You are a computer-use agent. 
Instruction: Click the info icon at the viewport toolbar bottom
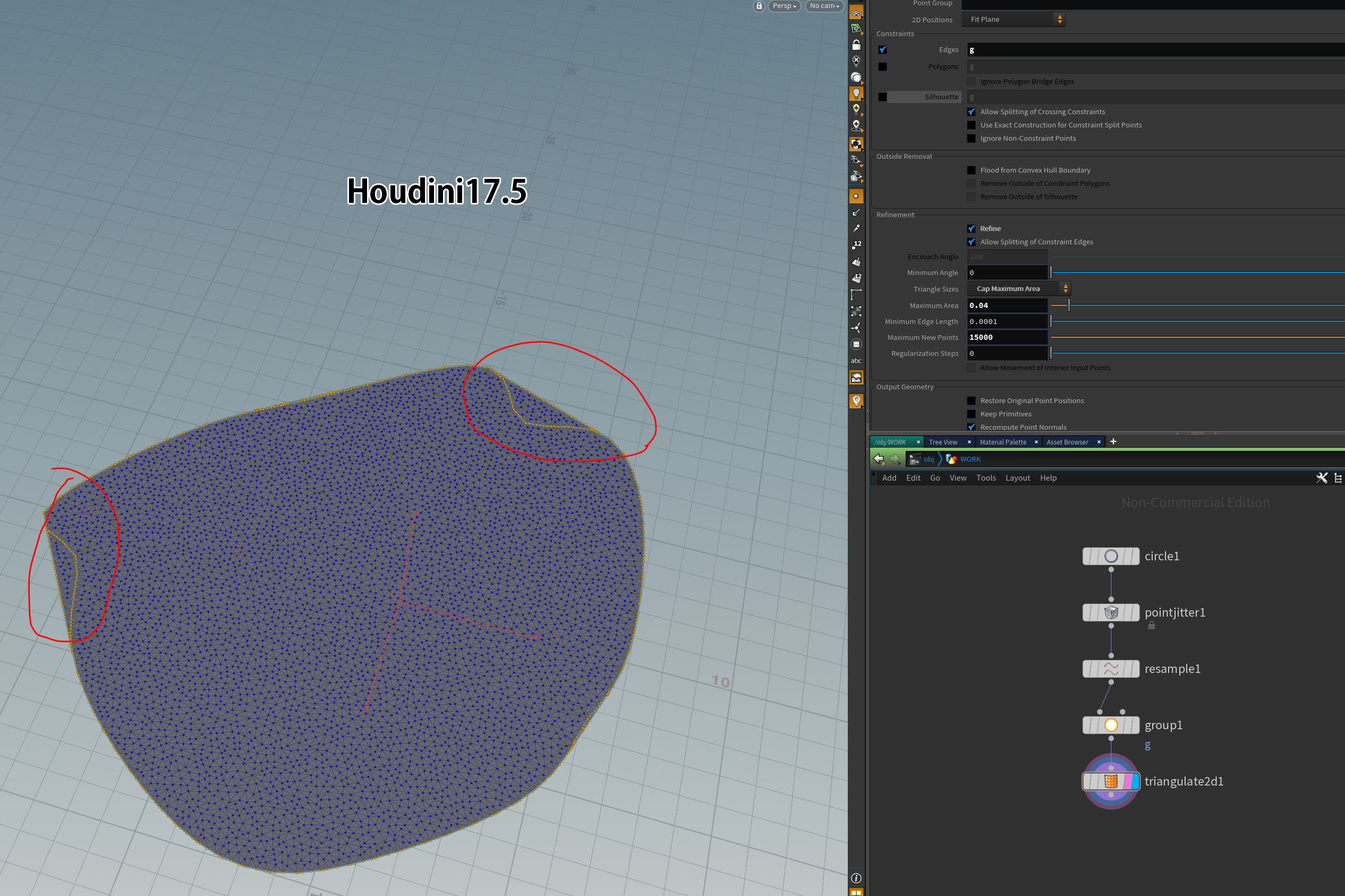pyautogui.click(x=856, y=878)
